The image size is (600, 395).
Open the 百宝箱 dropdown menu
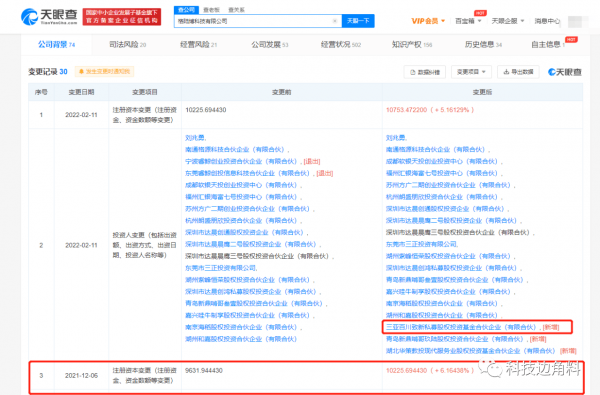point(468,21)
